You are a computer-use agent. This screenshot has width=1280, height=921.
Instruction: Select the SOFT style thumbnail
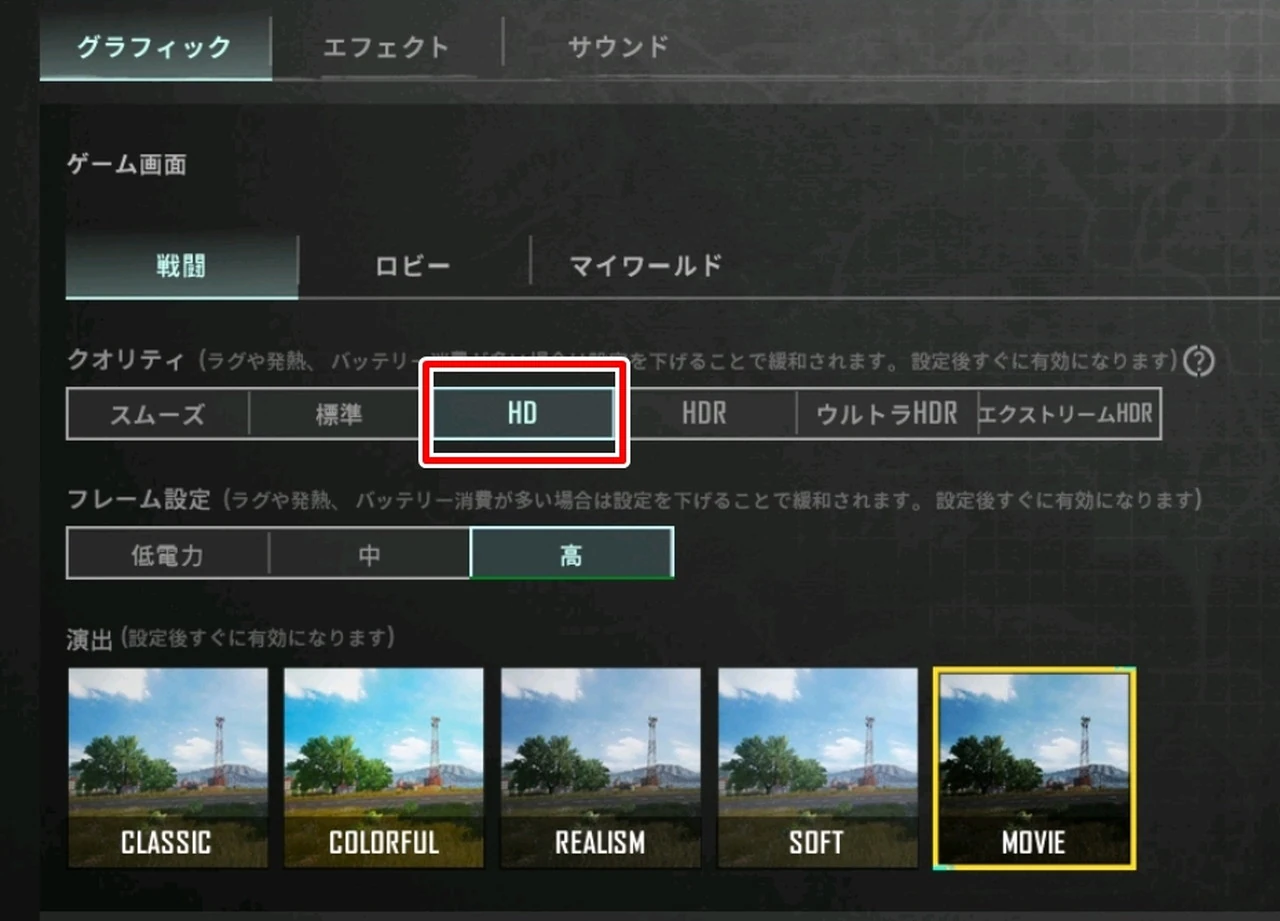pyautogui.click(x=817, y=768)
